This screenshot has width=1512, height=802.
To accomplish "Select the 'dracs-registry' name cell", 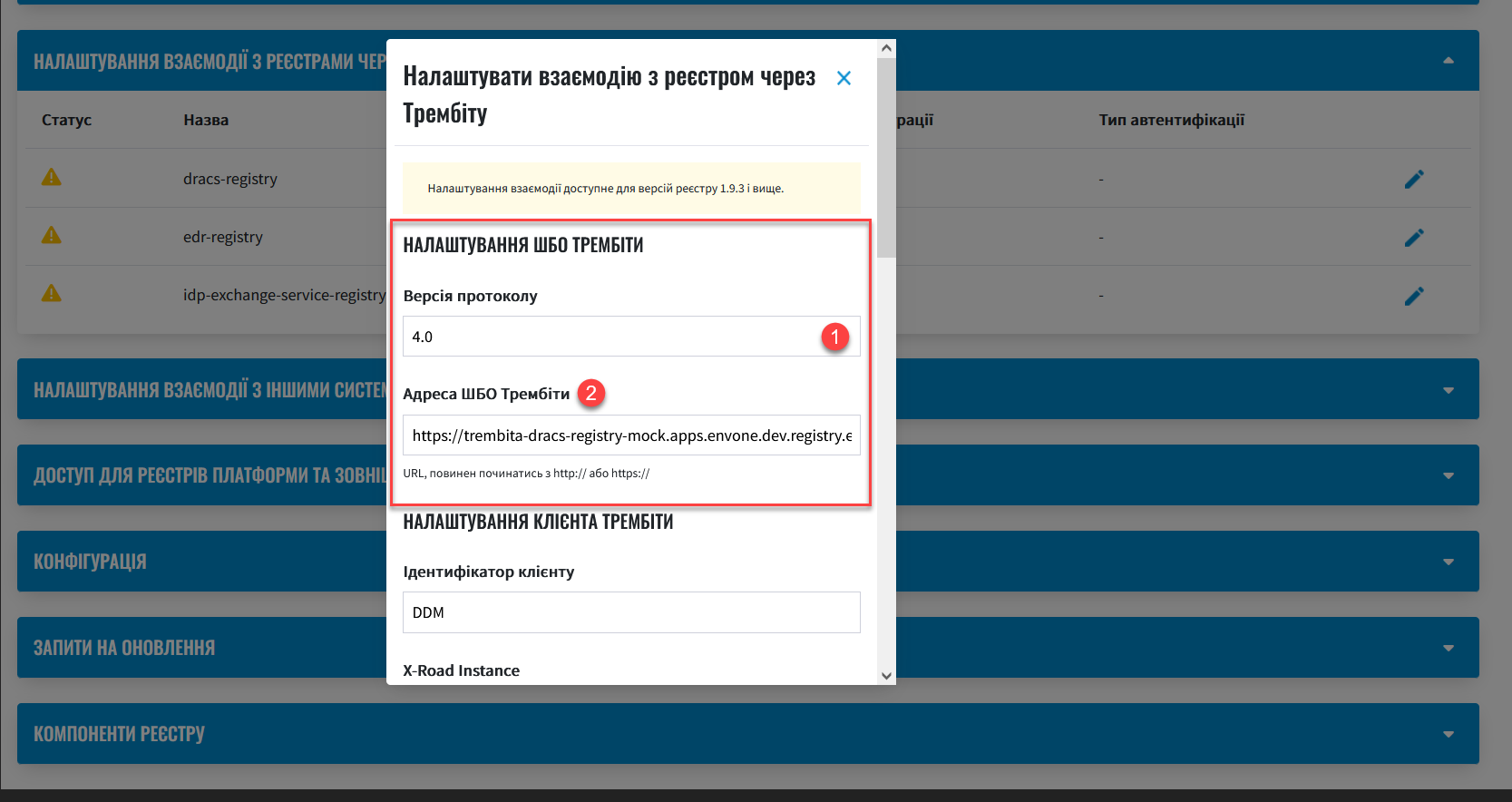I will click(230, 179).
